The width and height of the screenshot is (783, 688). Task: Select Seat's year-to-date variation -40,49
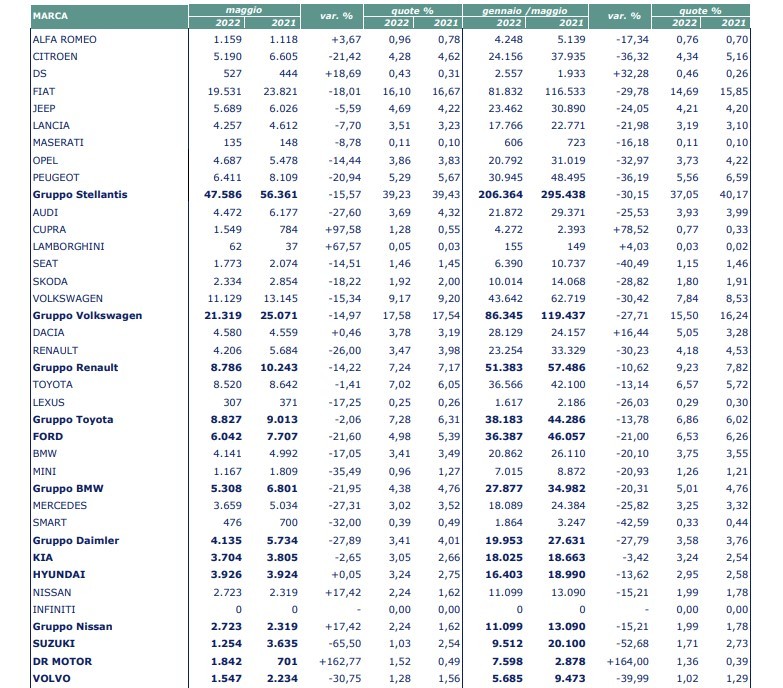632,263
